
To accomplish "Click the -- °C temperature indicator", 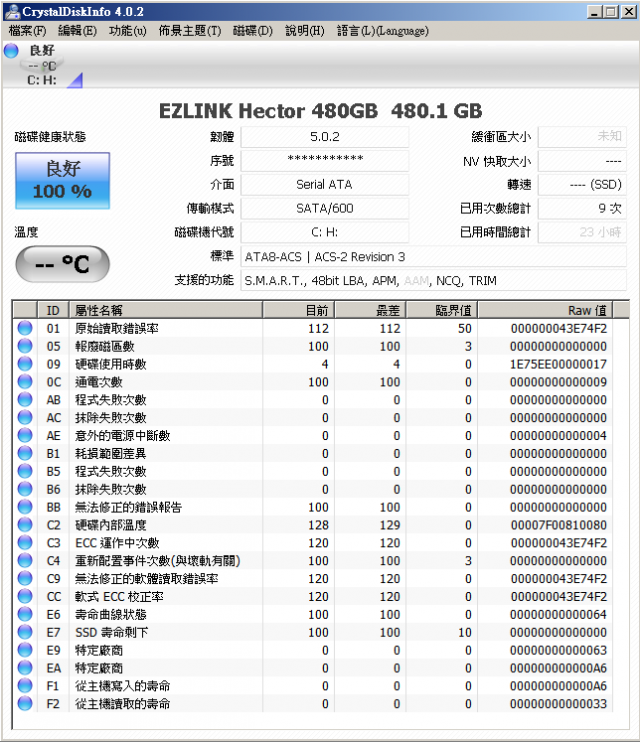I will tap(63, 264).
